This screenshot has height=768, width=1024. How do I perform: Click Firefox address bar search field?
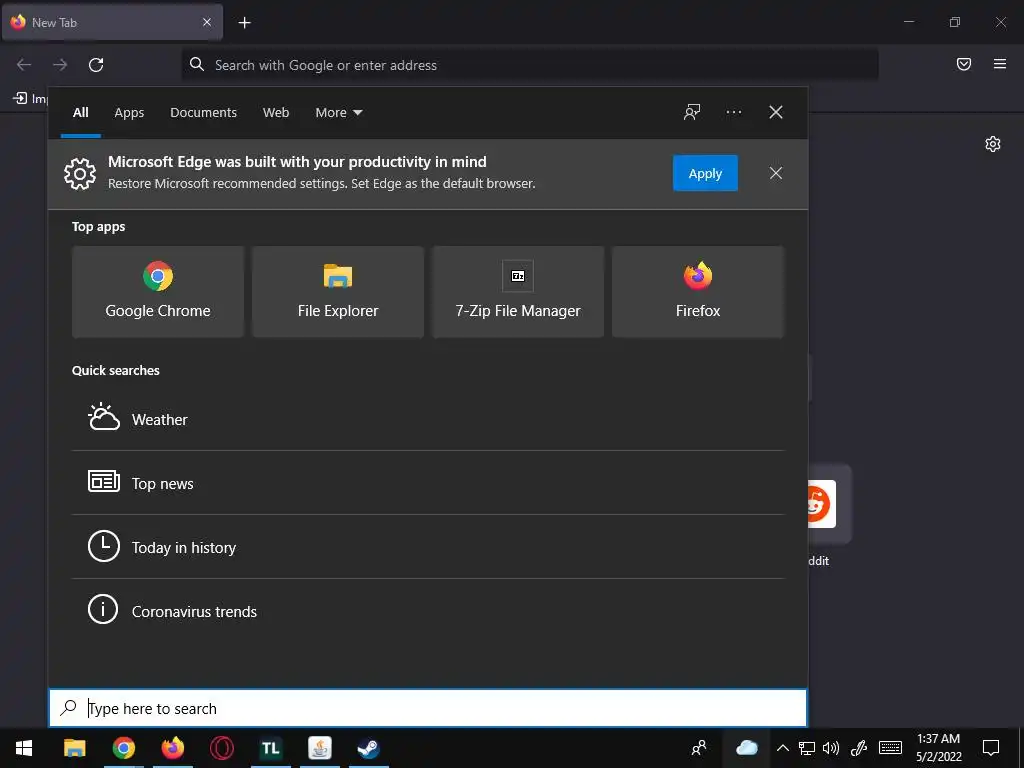(530, 65)
